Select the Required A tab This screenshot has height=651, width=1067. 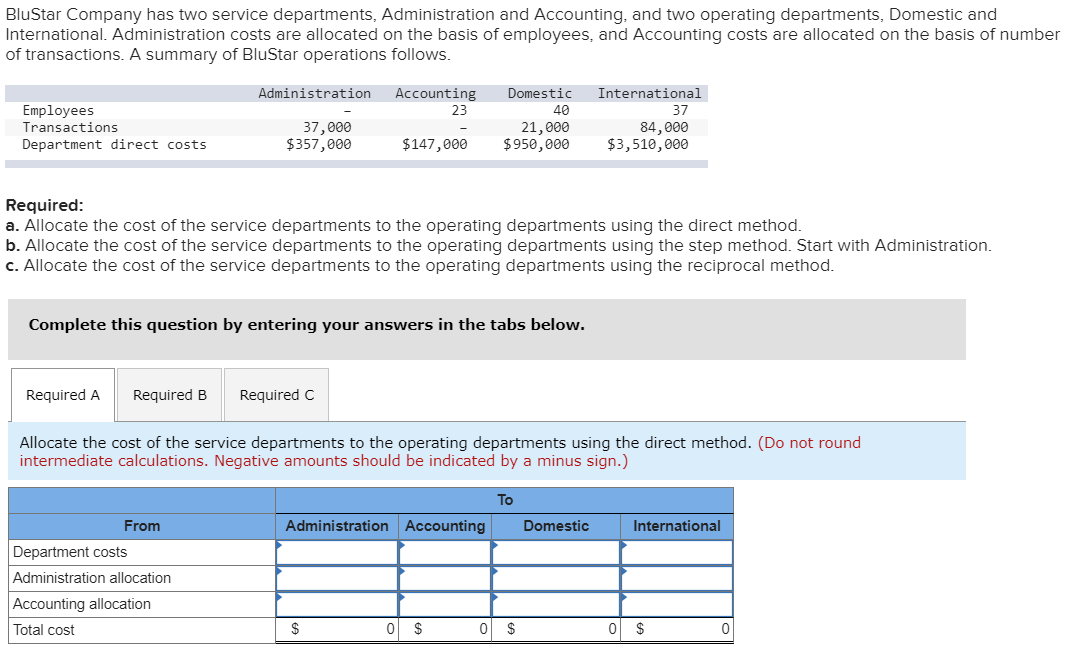click(x=62, y=394)
